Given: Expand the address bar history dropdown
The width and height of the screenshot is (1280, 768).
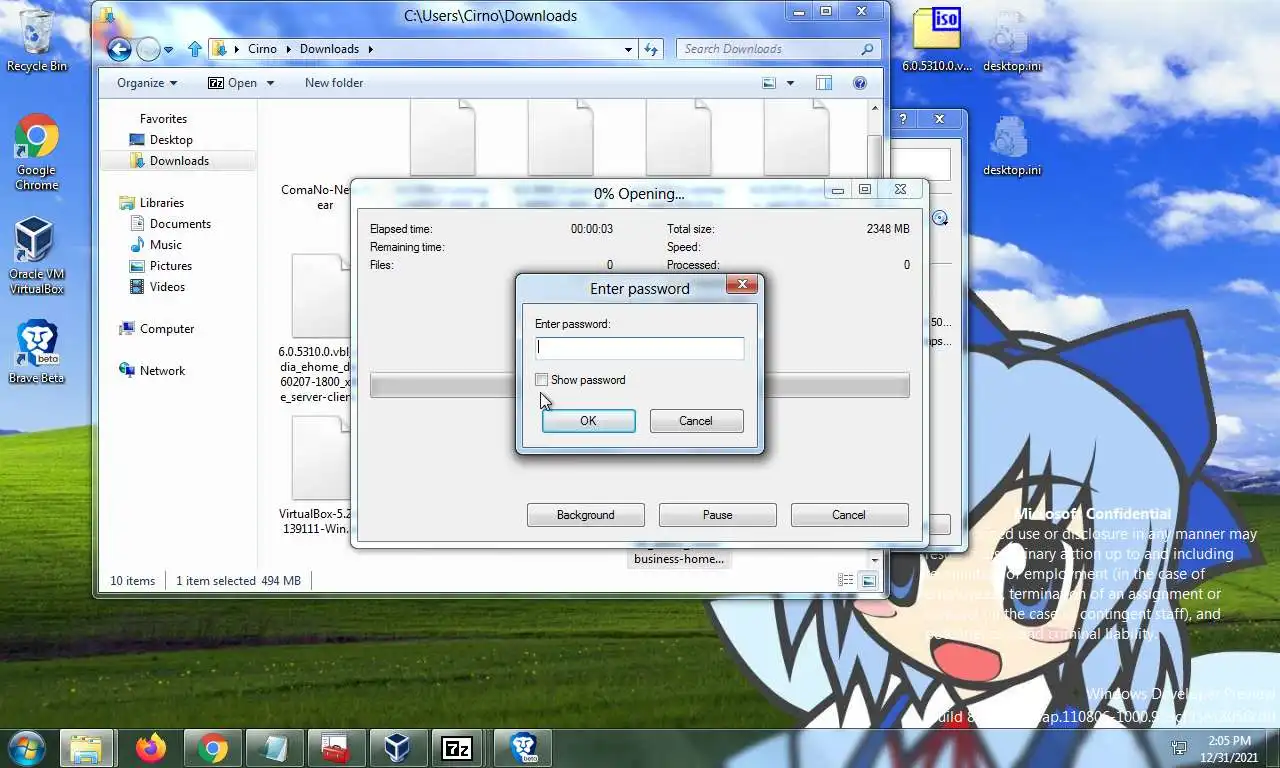Looking at the screenshot, I should point(628,49).
